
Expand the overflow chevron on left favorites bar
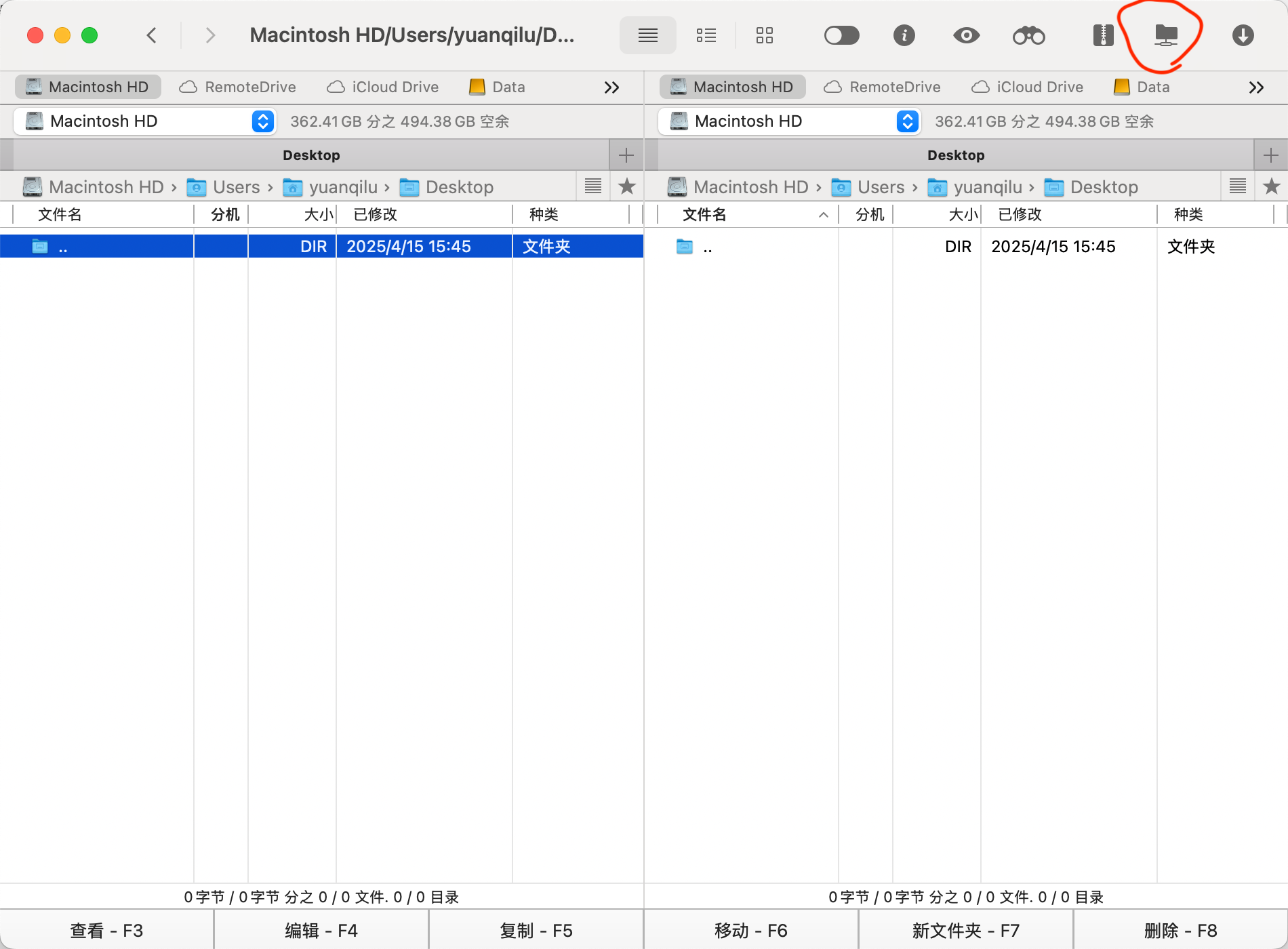click(x=611, y=87)
